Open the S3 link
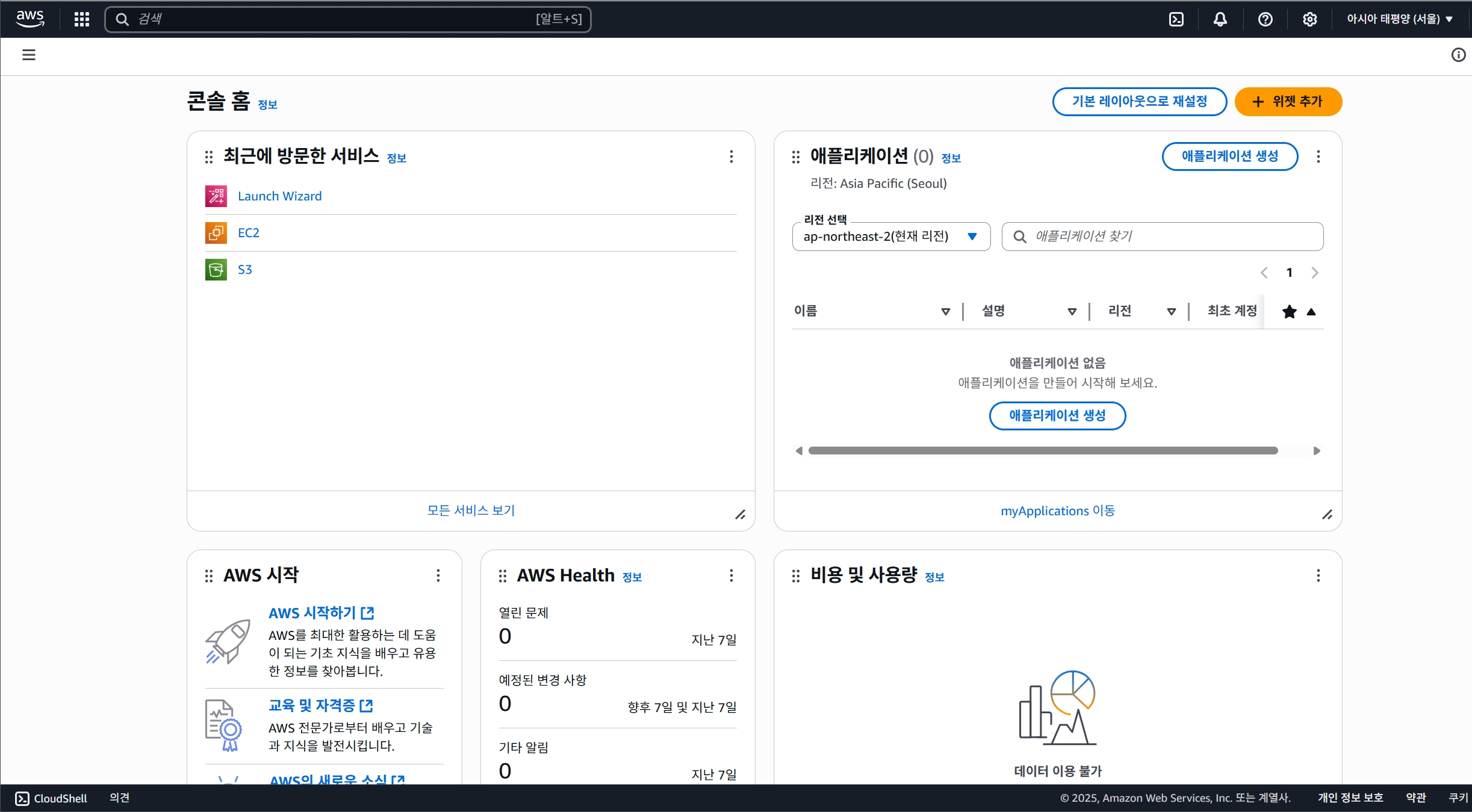The height and width of the screenshot is (812, 1472). pos(245,270)
